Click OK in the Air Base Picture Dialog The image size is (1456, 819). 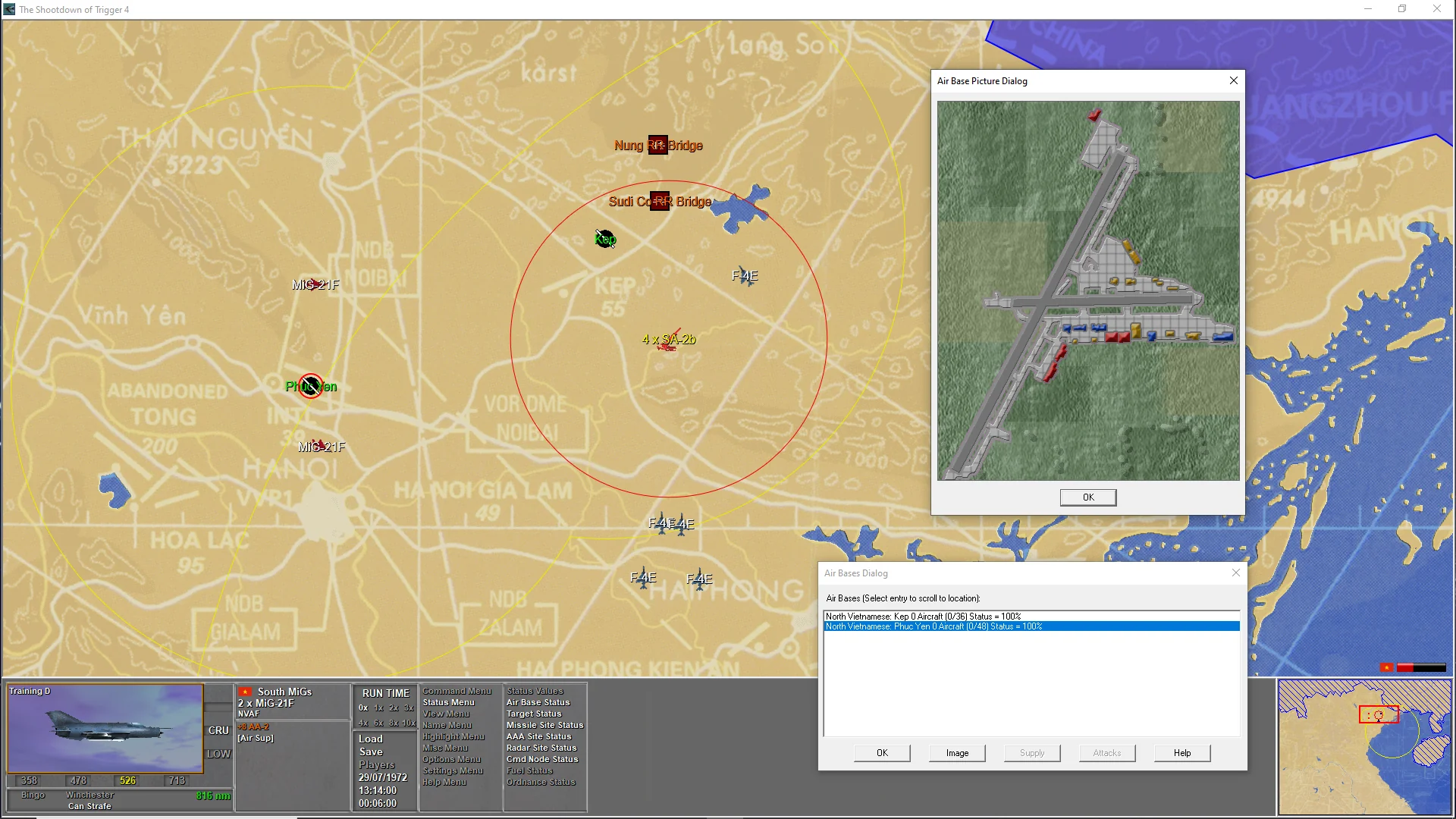click(x=1088, y=497)
